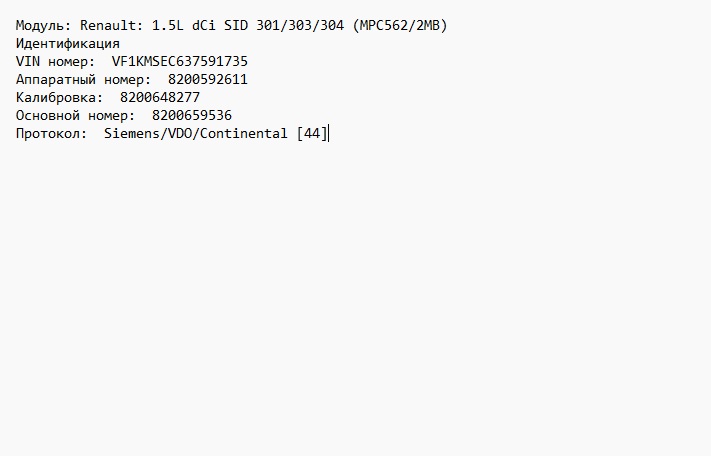
Task: Click the label Калибровка
Action: click(x=59, y=97)
